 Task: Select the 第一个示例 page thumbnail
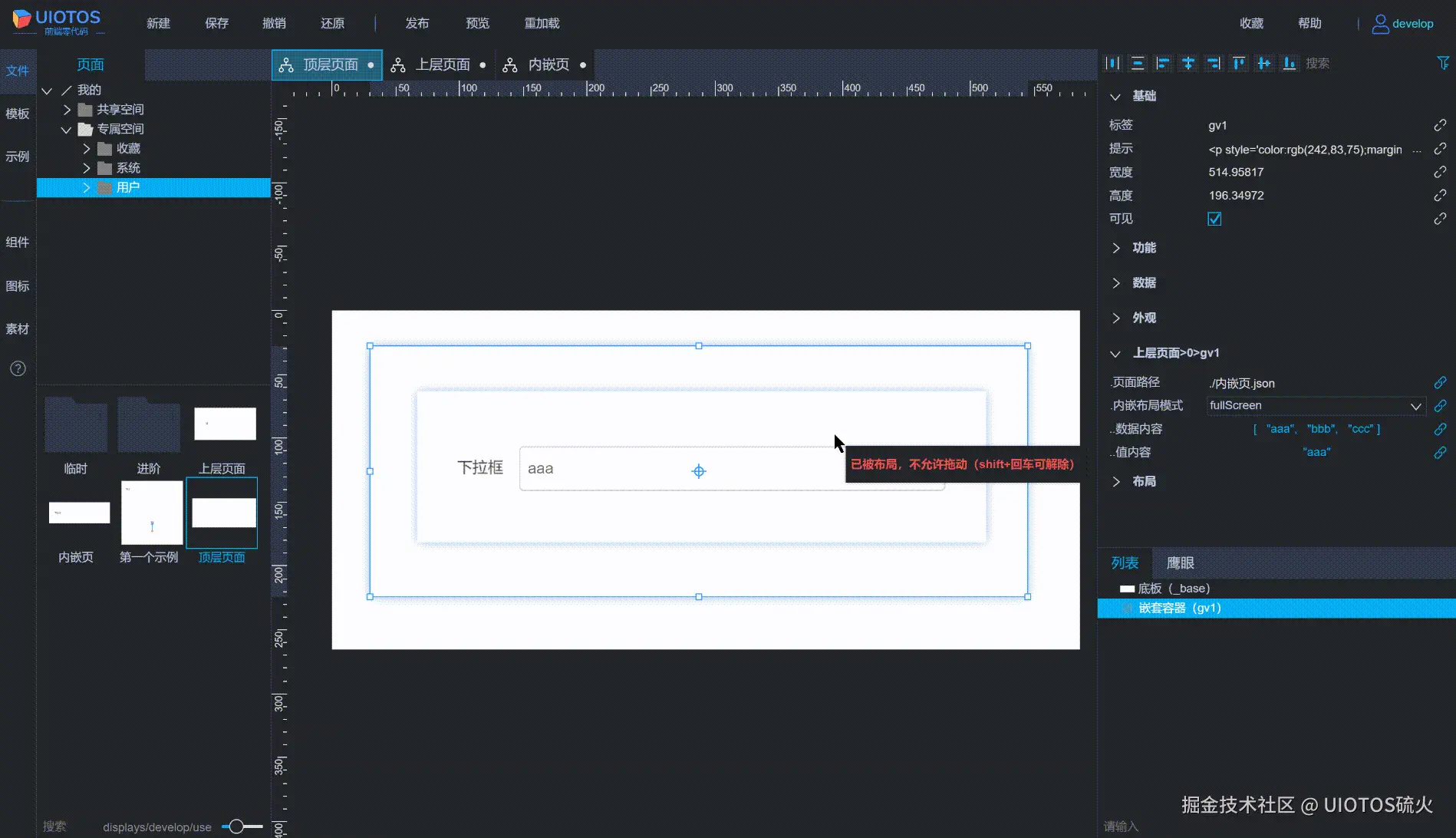point(152,513)
